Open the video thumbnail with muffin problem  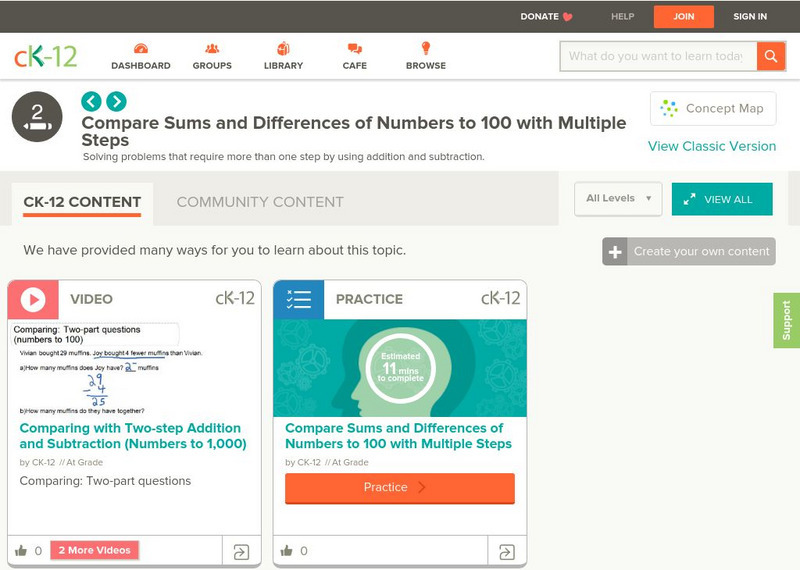[x=135, y=368]
